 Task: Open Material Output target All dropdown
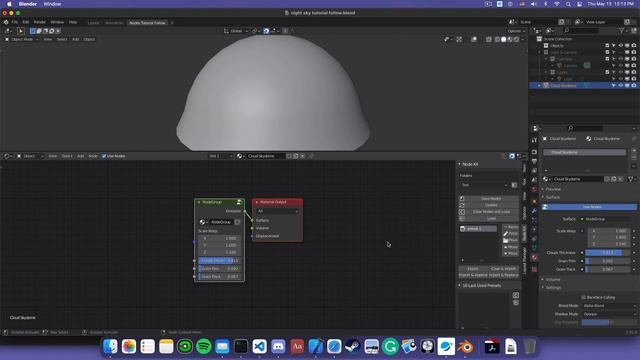[278, 211]
